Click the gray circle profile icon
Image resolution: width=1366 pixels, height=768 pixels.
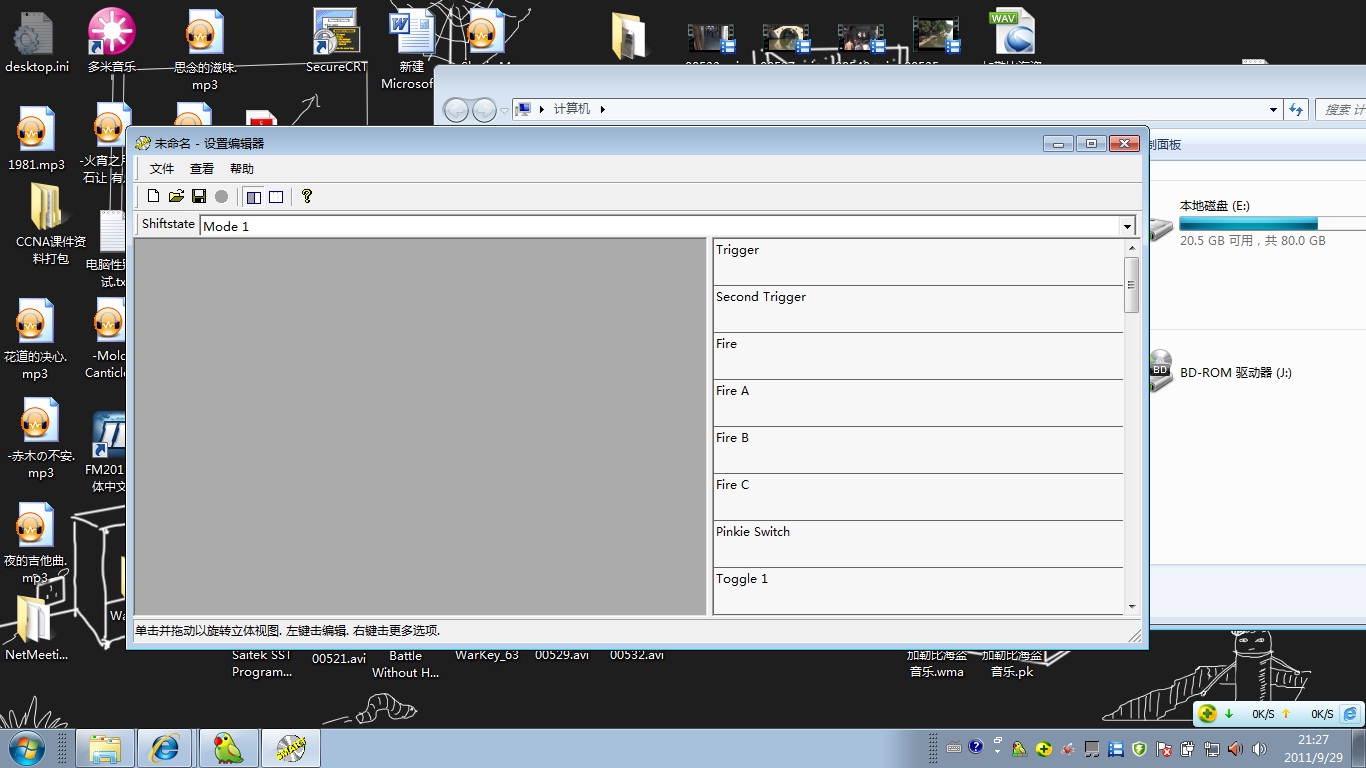(x=221, y=196)
